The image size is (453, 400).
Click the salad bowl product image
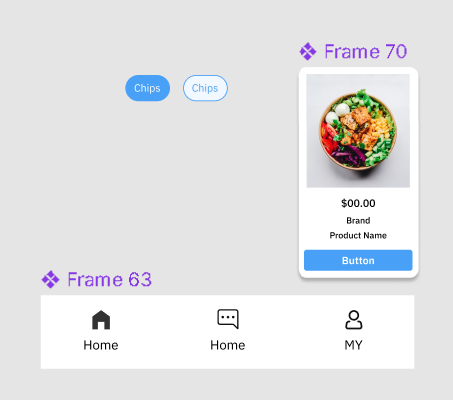click(358, 131)
